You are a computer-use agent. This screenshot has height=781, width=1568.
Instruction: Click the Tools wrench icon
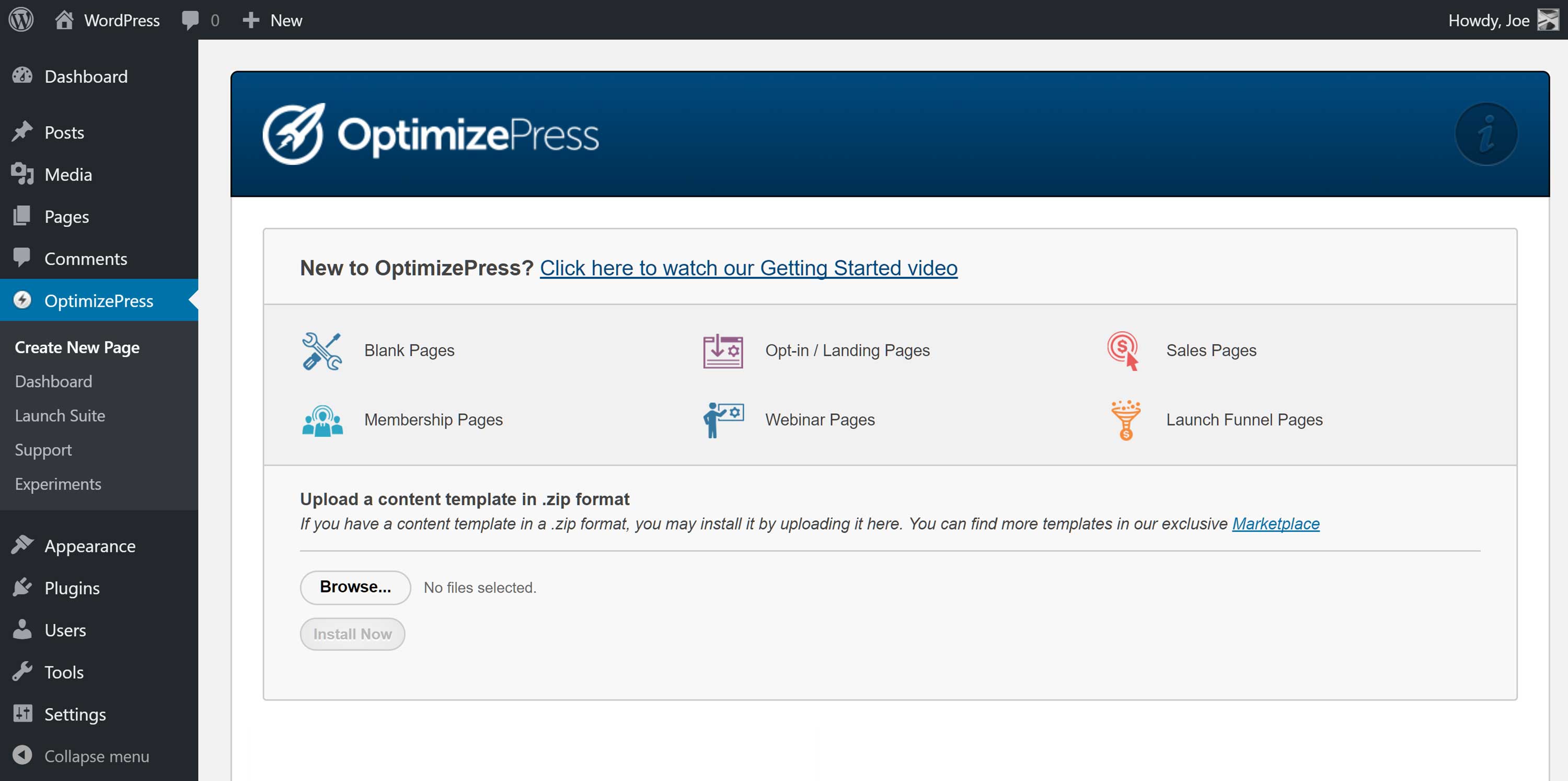[x=22, y=671]
